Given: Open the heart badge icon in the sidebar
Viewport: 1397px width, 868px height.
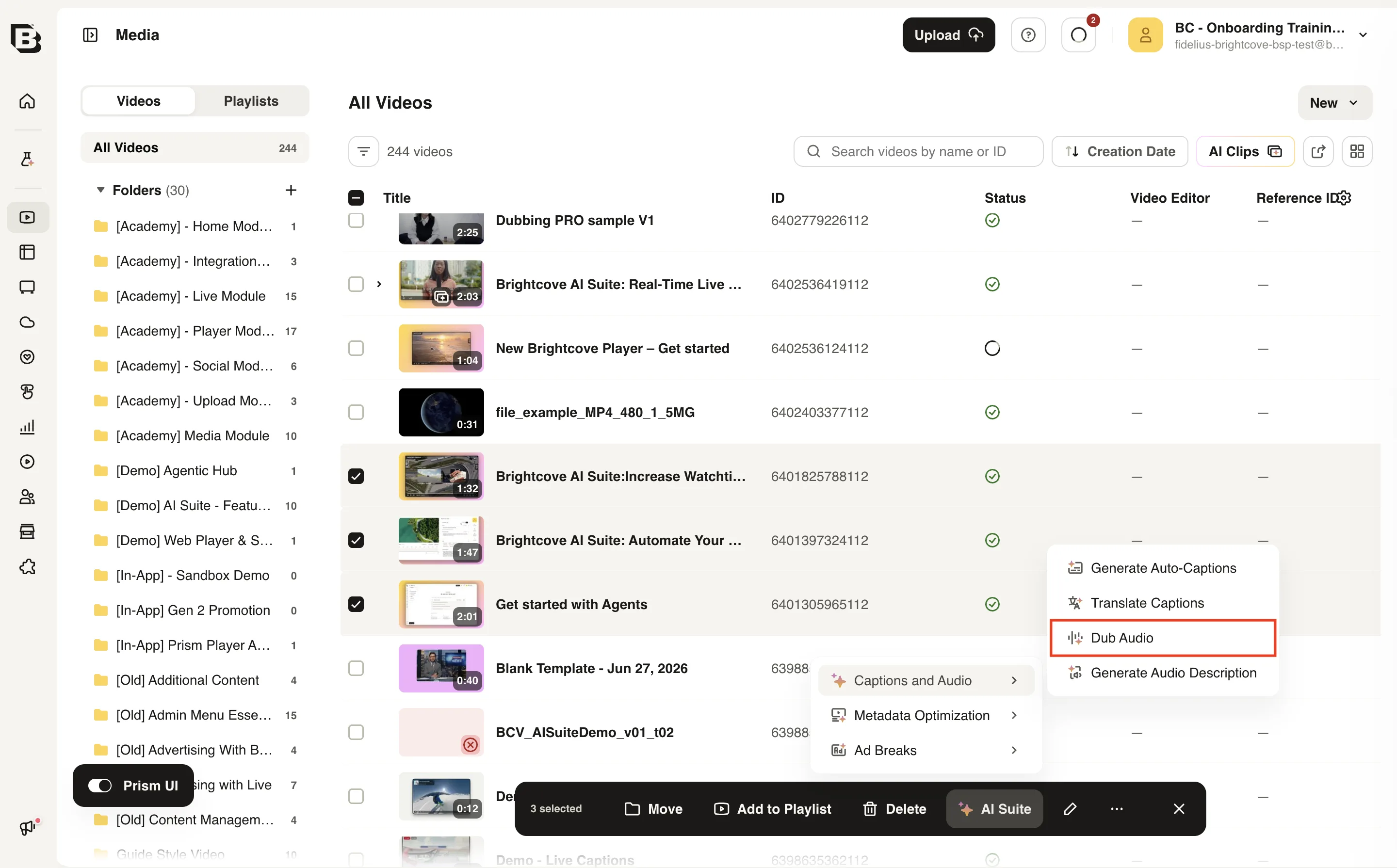Looking at the screenshot, I should click(x=27, y=357).
